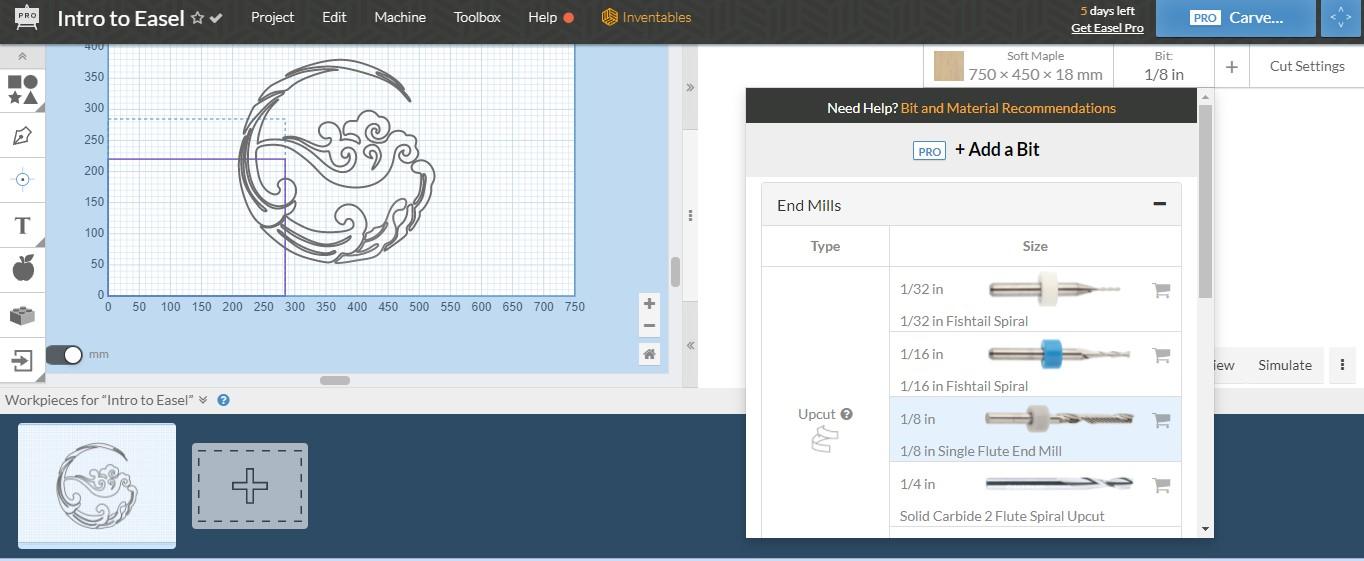The width and height of the screenshot is (1364, 561).
Task: Expand panel with lower double left arrow
Action: point(690,345)
